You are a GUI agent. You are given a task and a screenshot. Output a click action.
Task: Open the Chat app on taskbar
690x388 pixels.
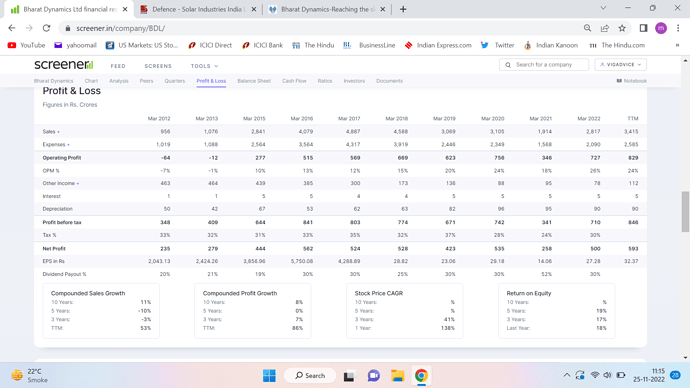click(x=374, y=376)
